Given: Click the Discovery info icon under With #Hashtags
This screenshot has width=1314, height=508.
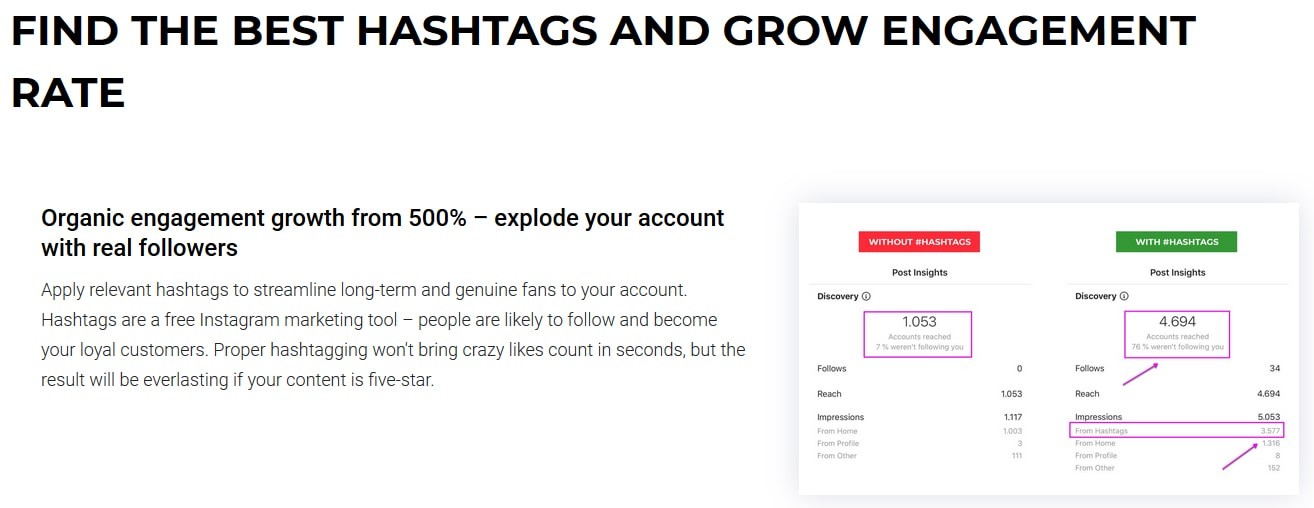Looking at the screenshot, I should pos(1124,296).
